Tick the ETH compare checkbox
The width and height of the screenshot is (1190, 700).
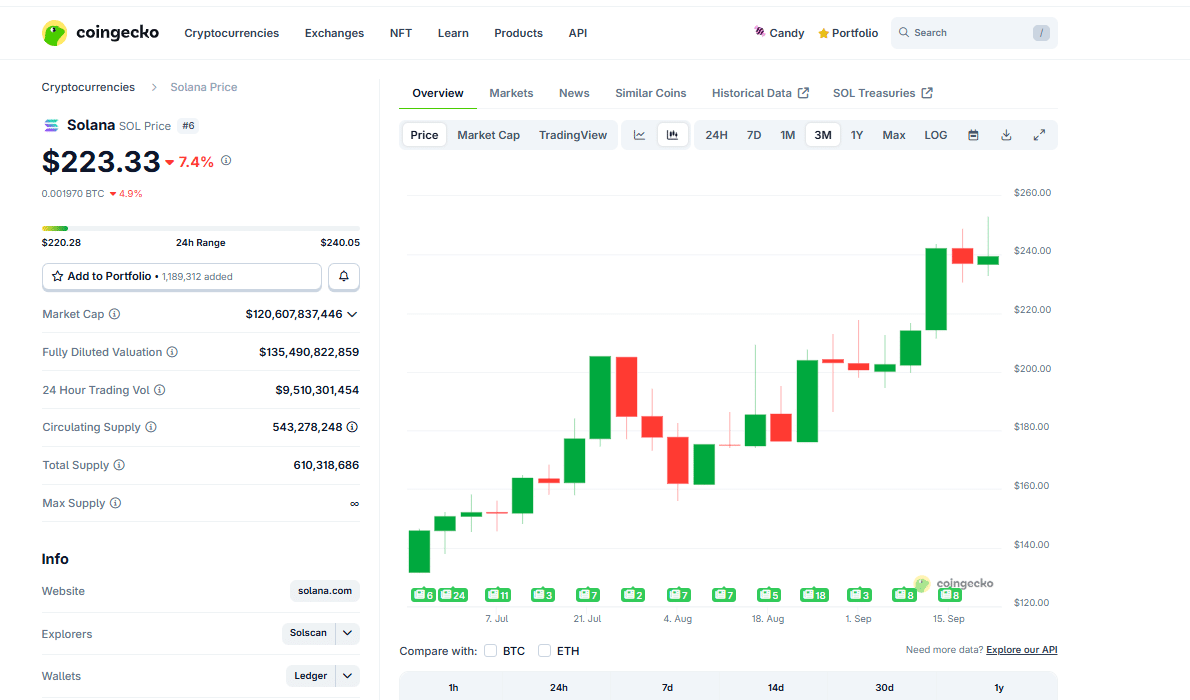tap(544, 651)
